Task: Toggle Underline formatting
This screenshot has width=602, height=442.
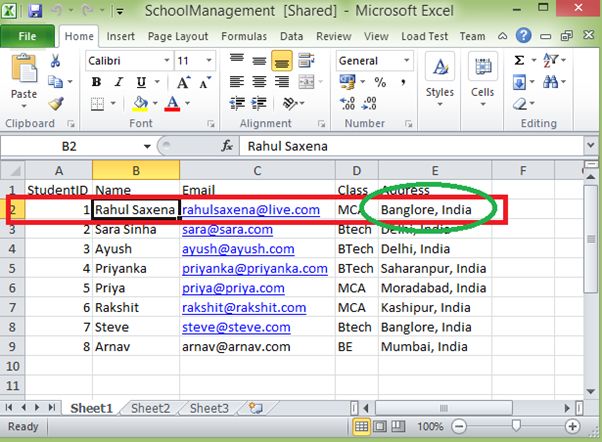Action: [x=141, y=82]
